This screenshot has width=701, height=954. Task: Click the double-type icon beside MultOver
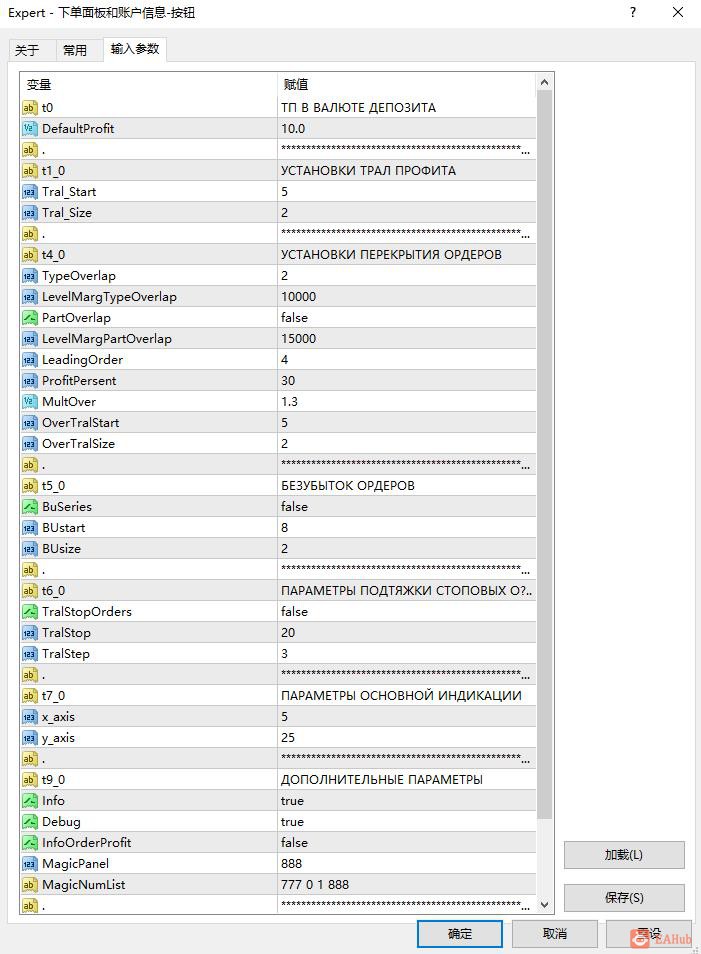(29, 402)
